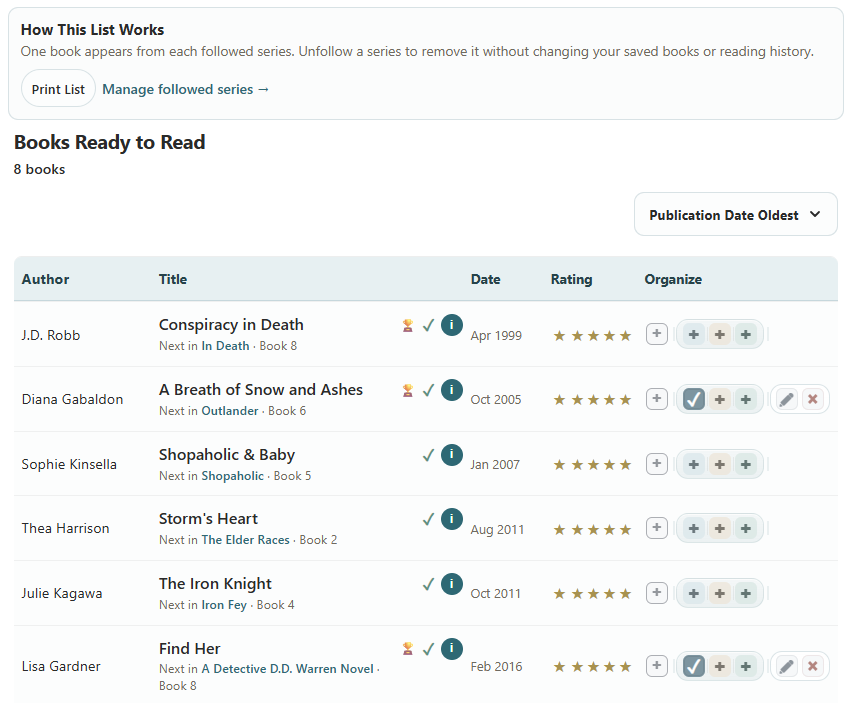Viewport: 844px width, 703px height.
Task: Open Find Her book title
Action: (x=189, y=649)
